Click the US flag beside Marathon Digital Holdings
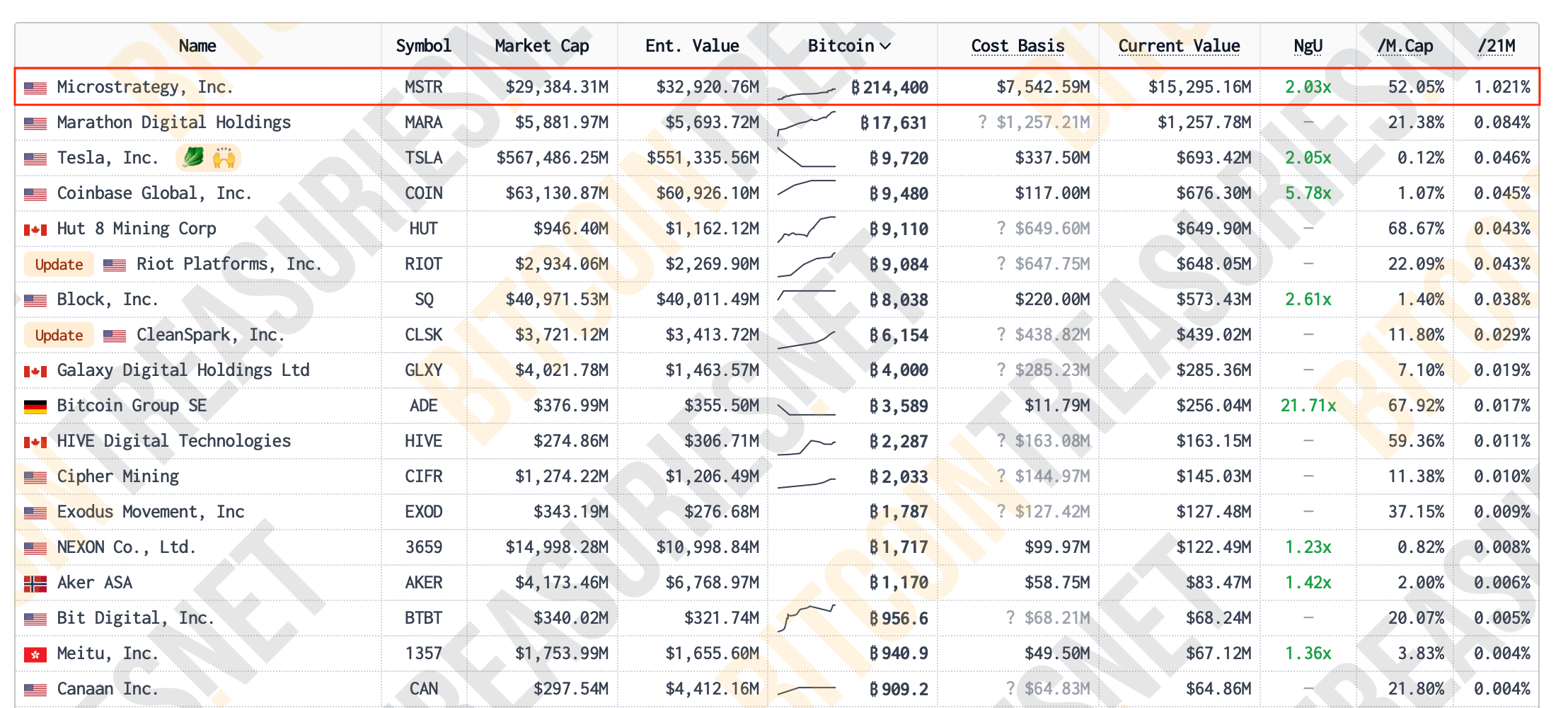The image size is (1568, 708). pos(35,123)
